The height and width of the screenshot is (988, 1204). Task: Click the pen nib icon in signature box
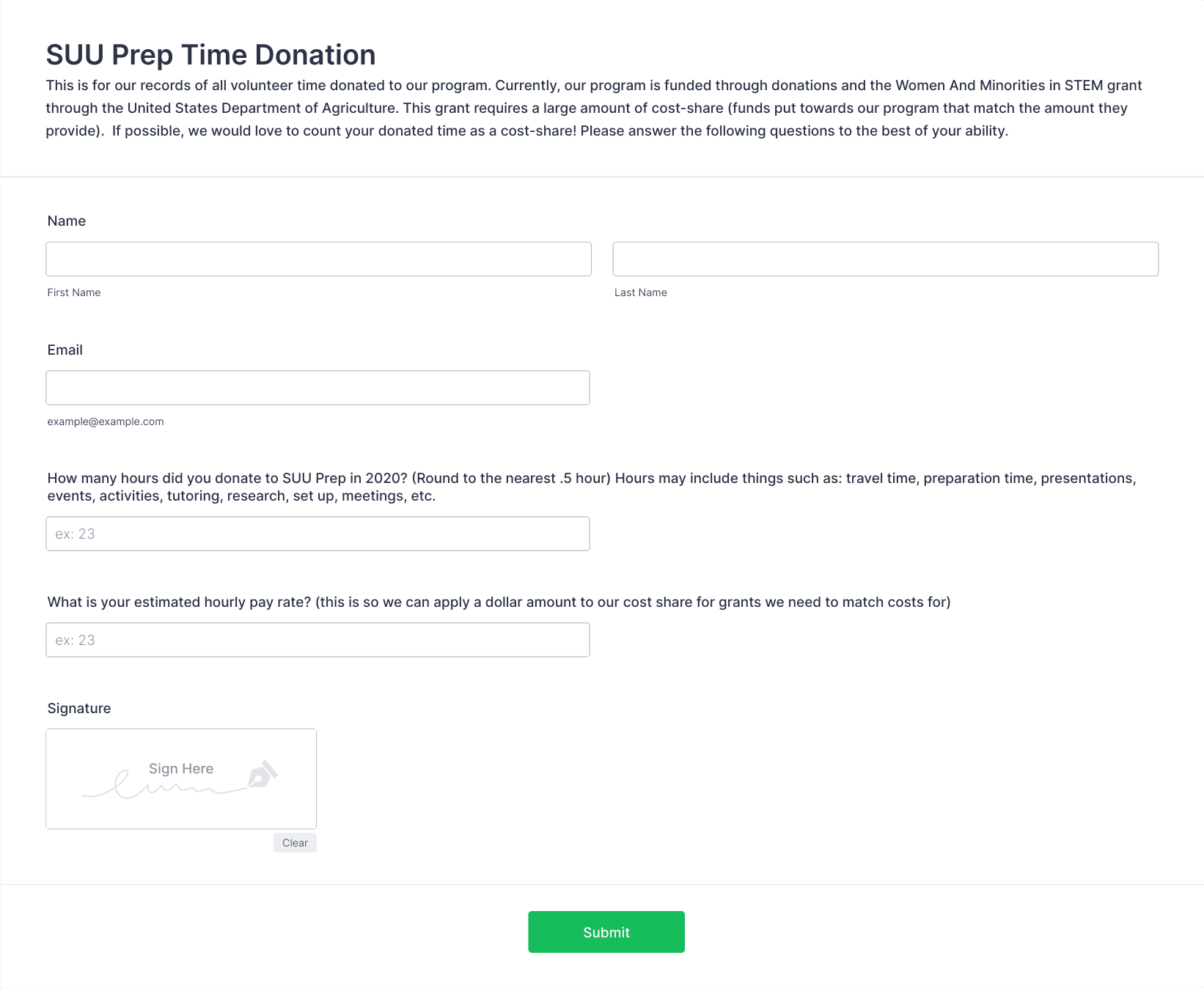click(x=263, y=775)
